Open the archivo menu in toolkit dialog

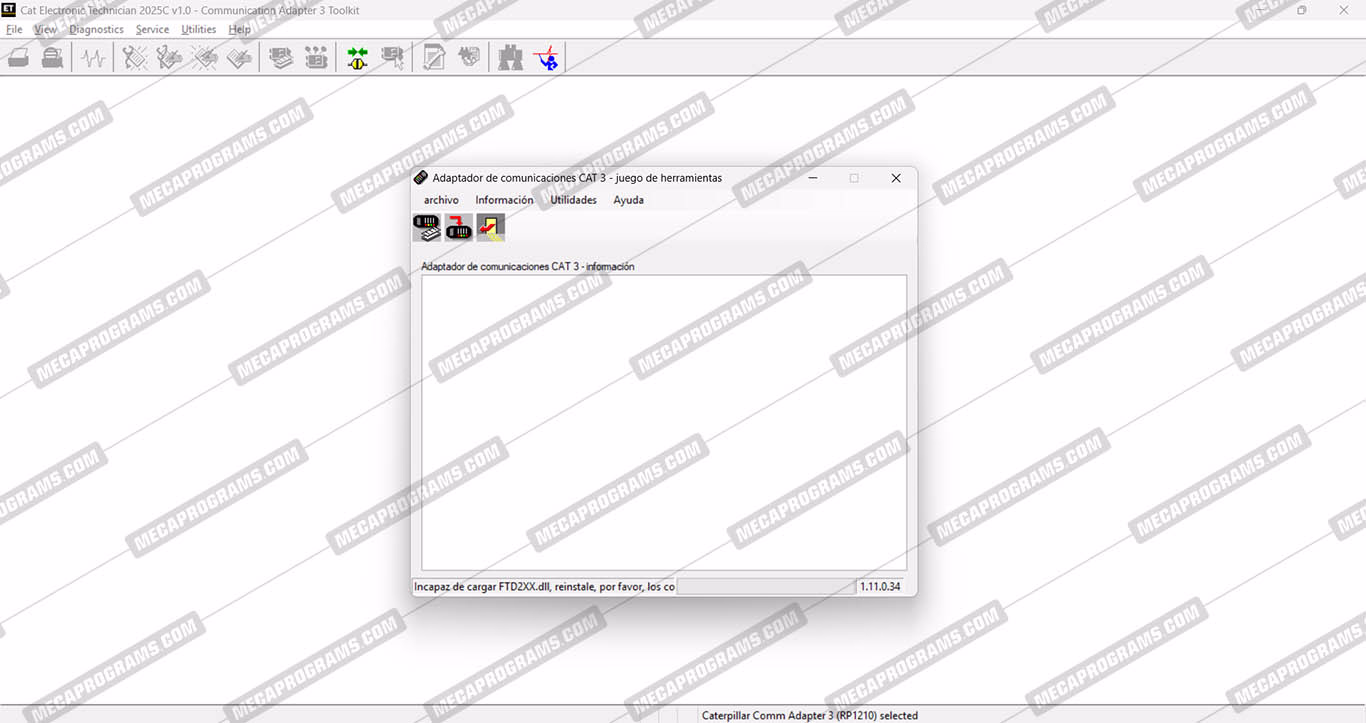click(441, 200)
